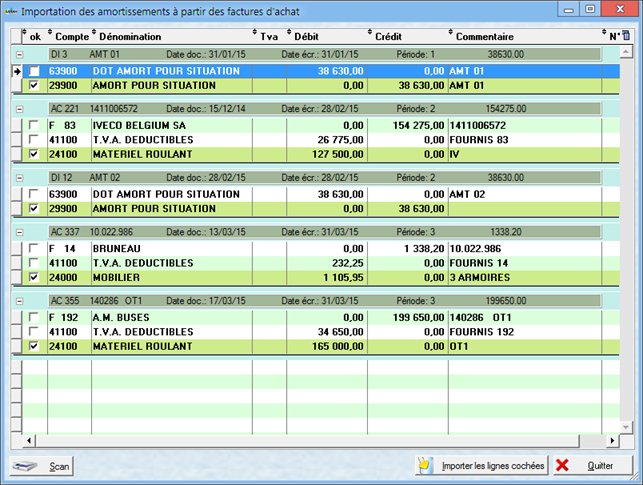Click the FOURNIS 192 comment cell
Screen dimensions: 643x485
(x=525, y=332)
